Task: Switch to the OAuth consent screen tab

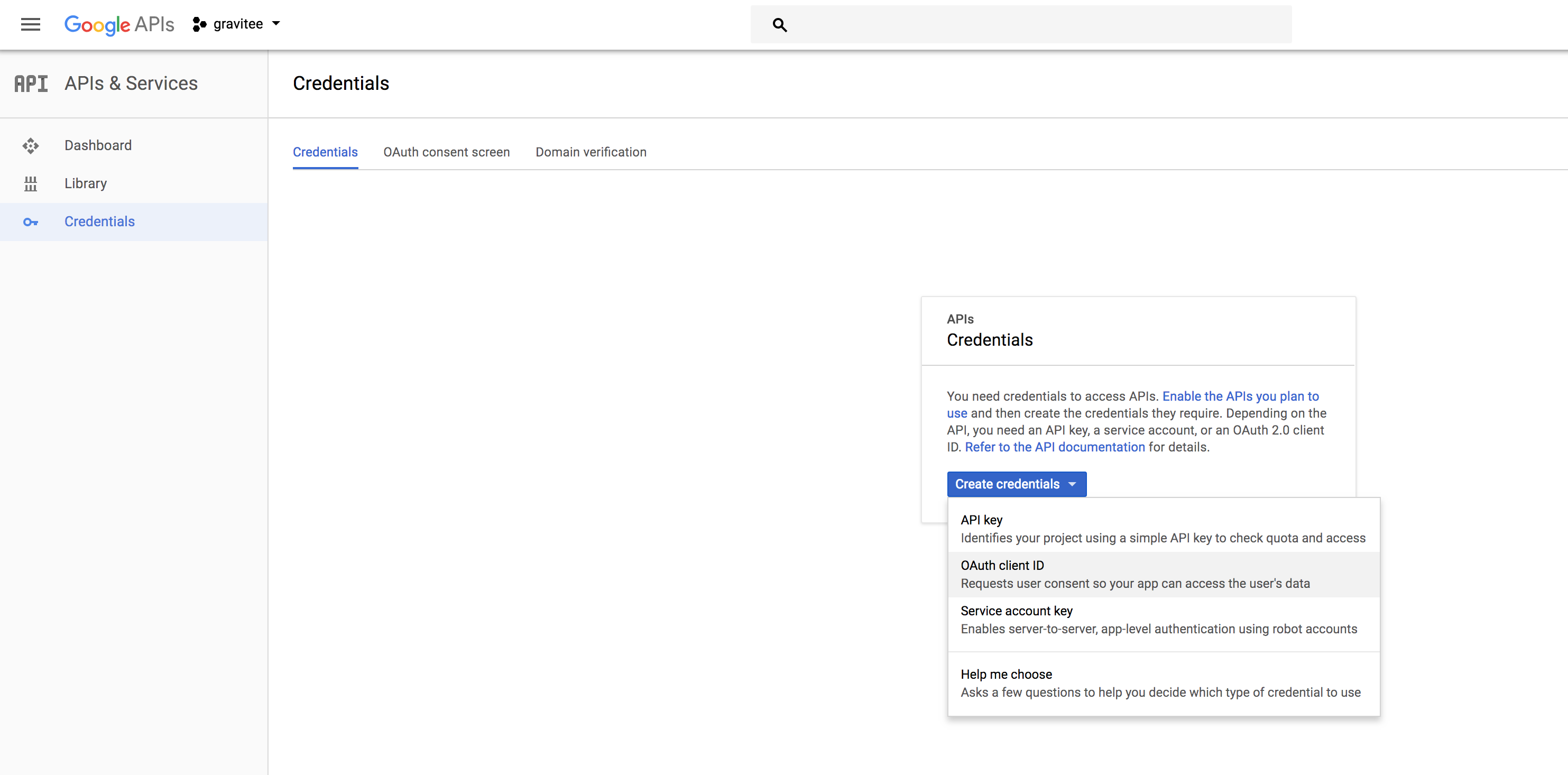Action: pyautogui.click(x=446, y=152)
